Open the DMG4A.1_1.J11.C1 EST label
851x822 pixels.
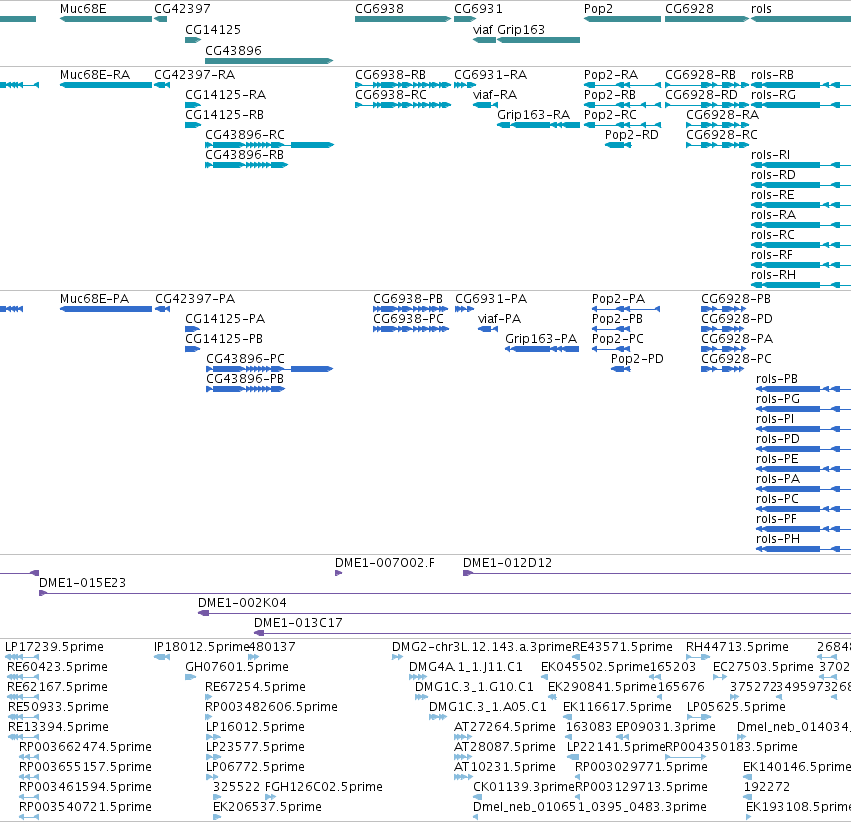(466, 667)
